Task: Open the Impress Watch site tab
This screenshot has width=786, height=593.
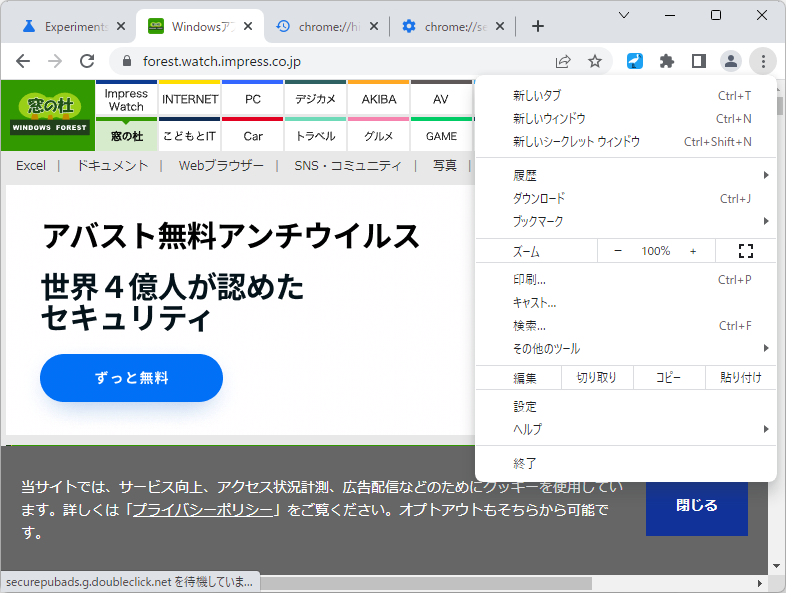Action: 126,100
